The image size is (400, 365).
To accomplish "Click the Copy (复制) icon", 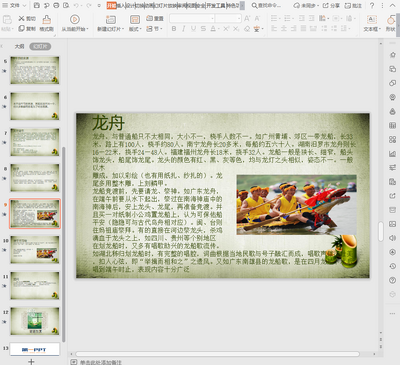I will point(21,29).
